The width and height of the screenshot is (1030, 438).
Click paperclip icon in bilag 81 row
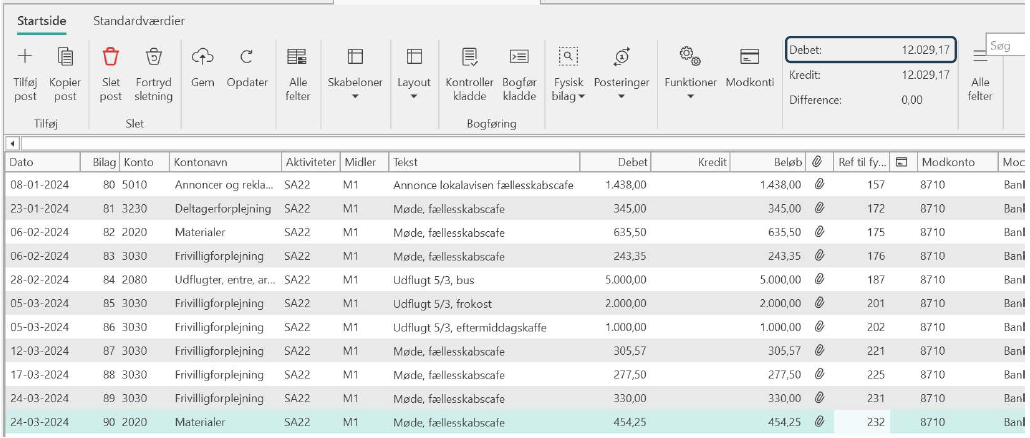[819, 209]
